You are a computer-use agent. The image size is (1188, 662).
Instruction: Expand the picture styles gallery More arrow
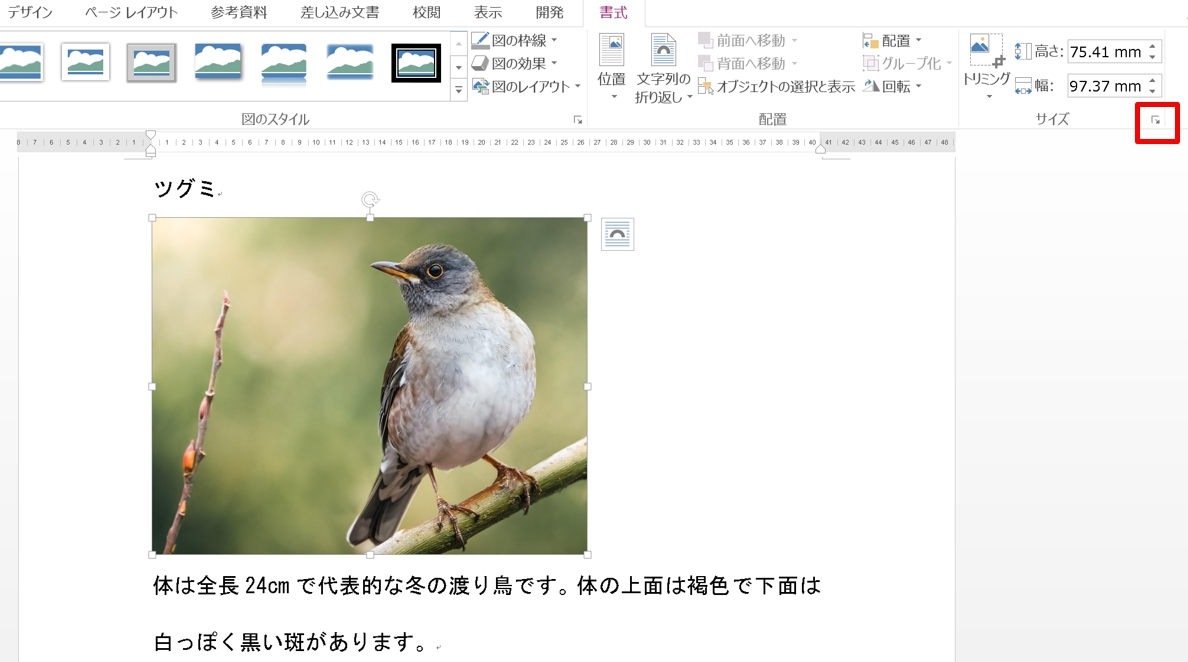459,89
